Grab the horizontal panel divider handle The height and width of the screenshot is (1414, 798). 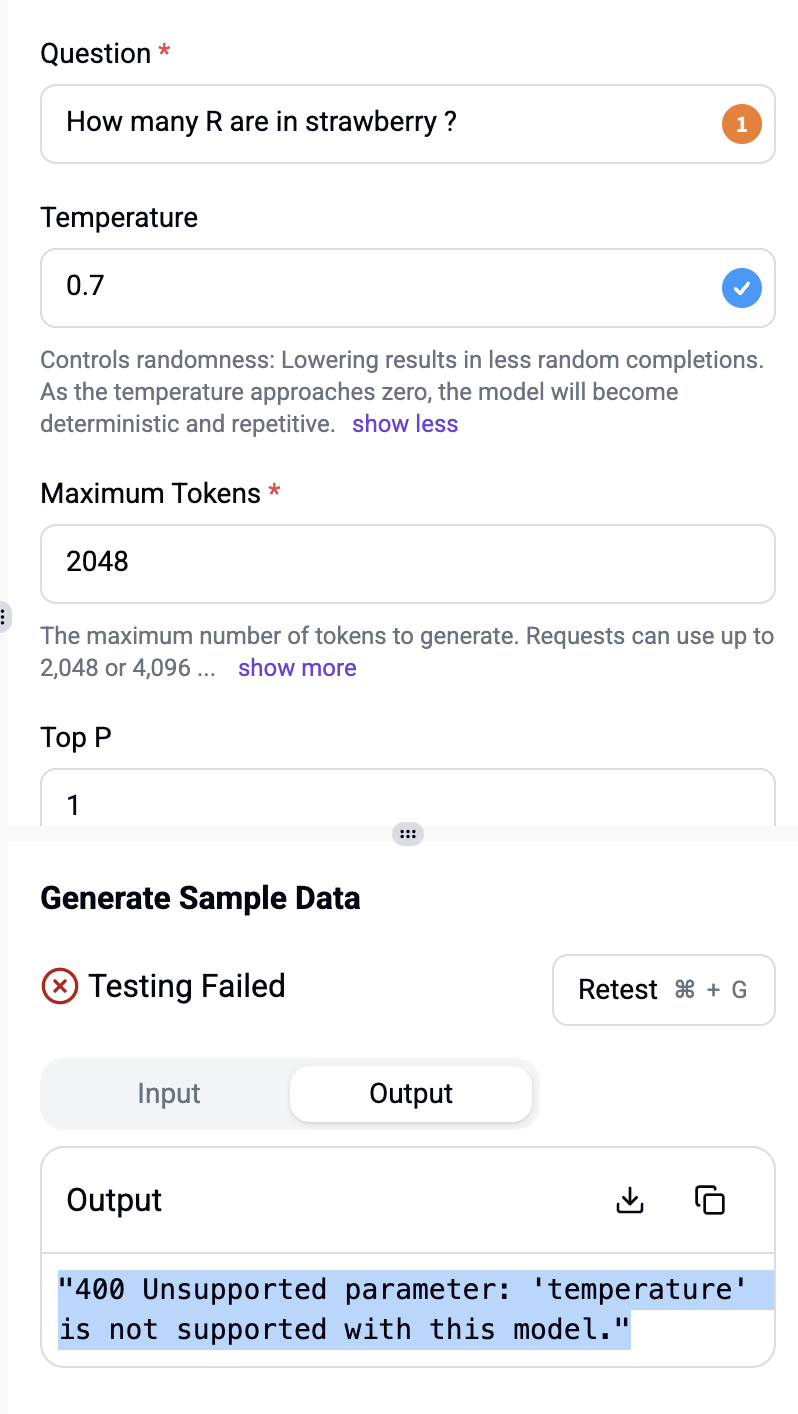pyautogui.click(x=407, y=833)
